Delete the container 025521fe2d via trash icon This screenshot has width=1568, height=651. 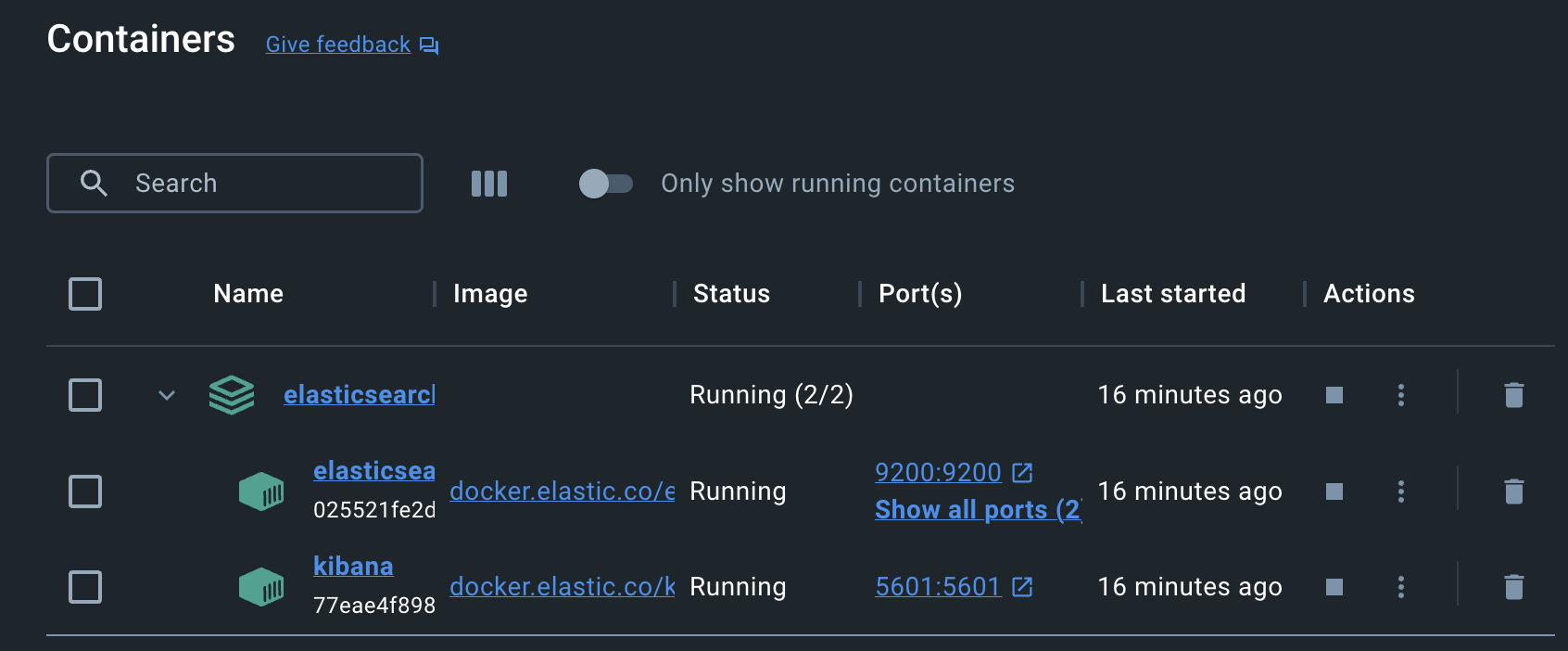click(1514, 491)
